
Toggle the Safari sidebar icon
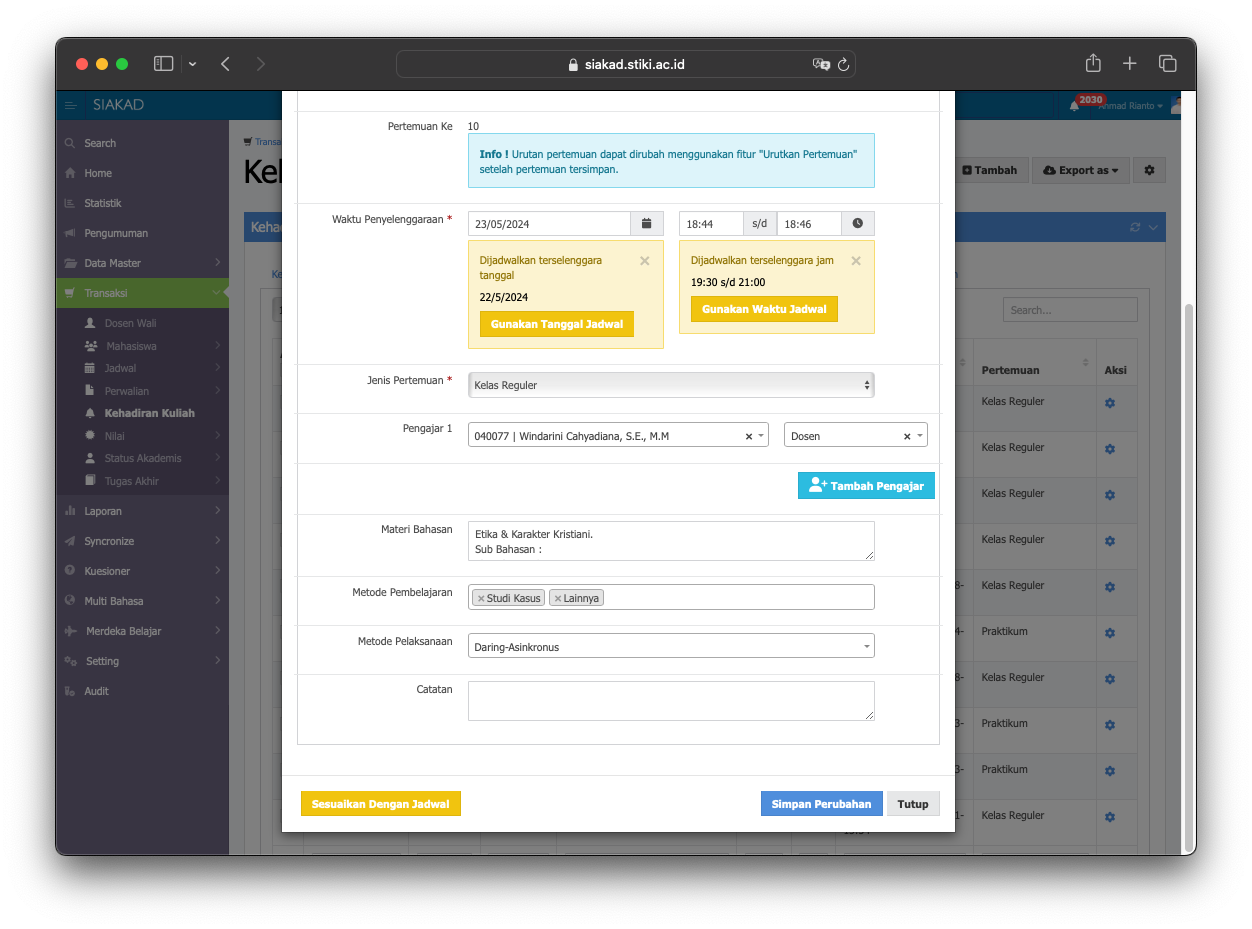[x=163, y=64]
